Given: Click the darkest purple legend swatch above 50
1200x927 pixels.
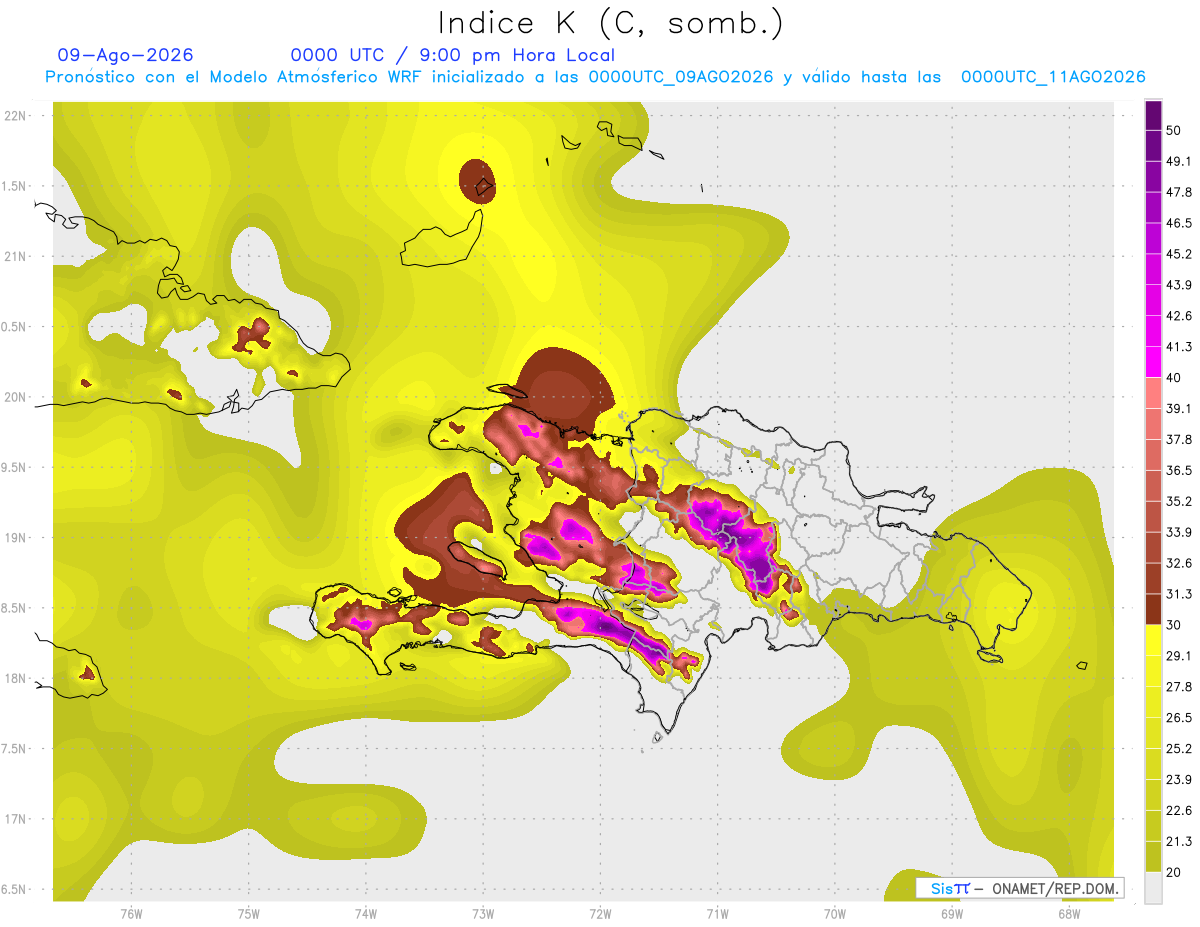Looking at the screenshot, I should (x=1153, y=115).
